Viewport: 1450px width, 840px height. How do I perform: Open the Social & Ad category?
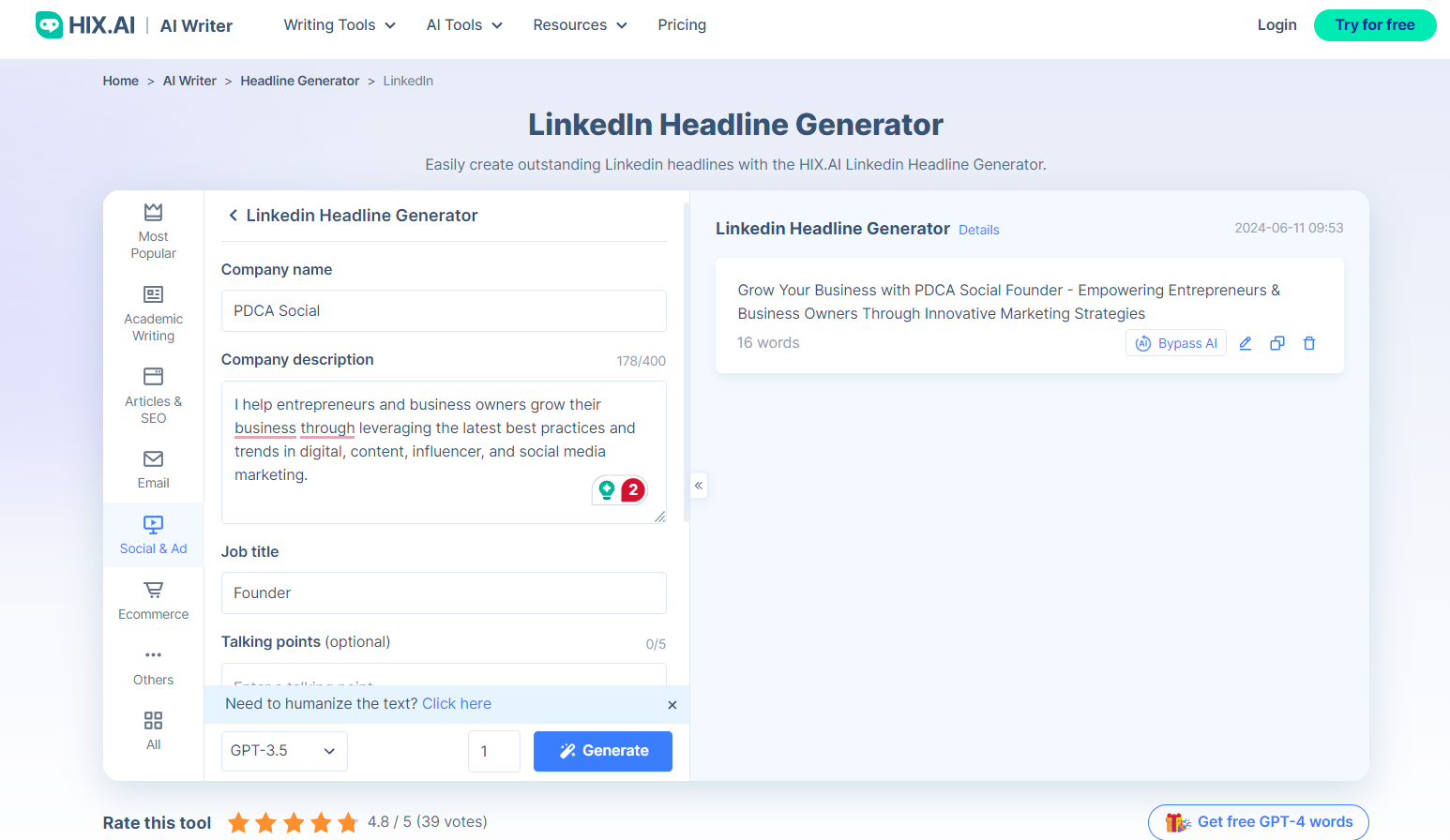click(x=153, y=534)
